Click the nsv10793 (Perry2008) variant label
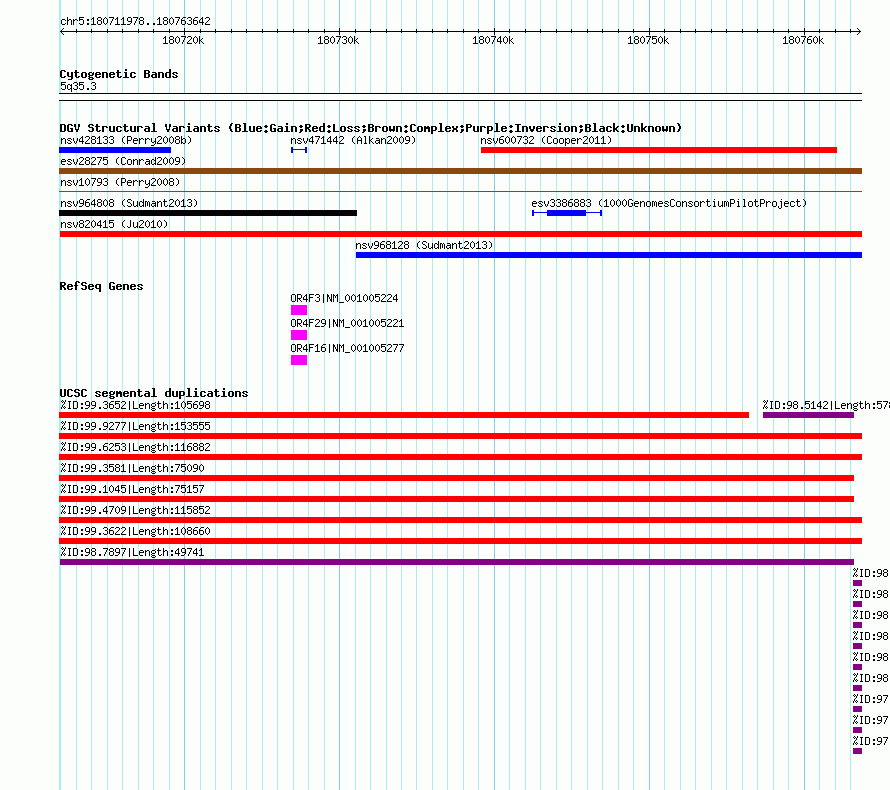The width and height of the screenshot is (890, 790). click(120, 182)
